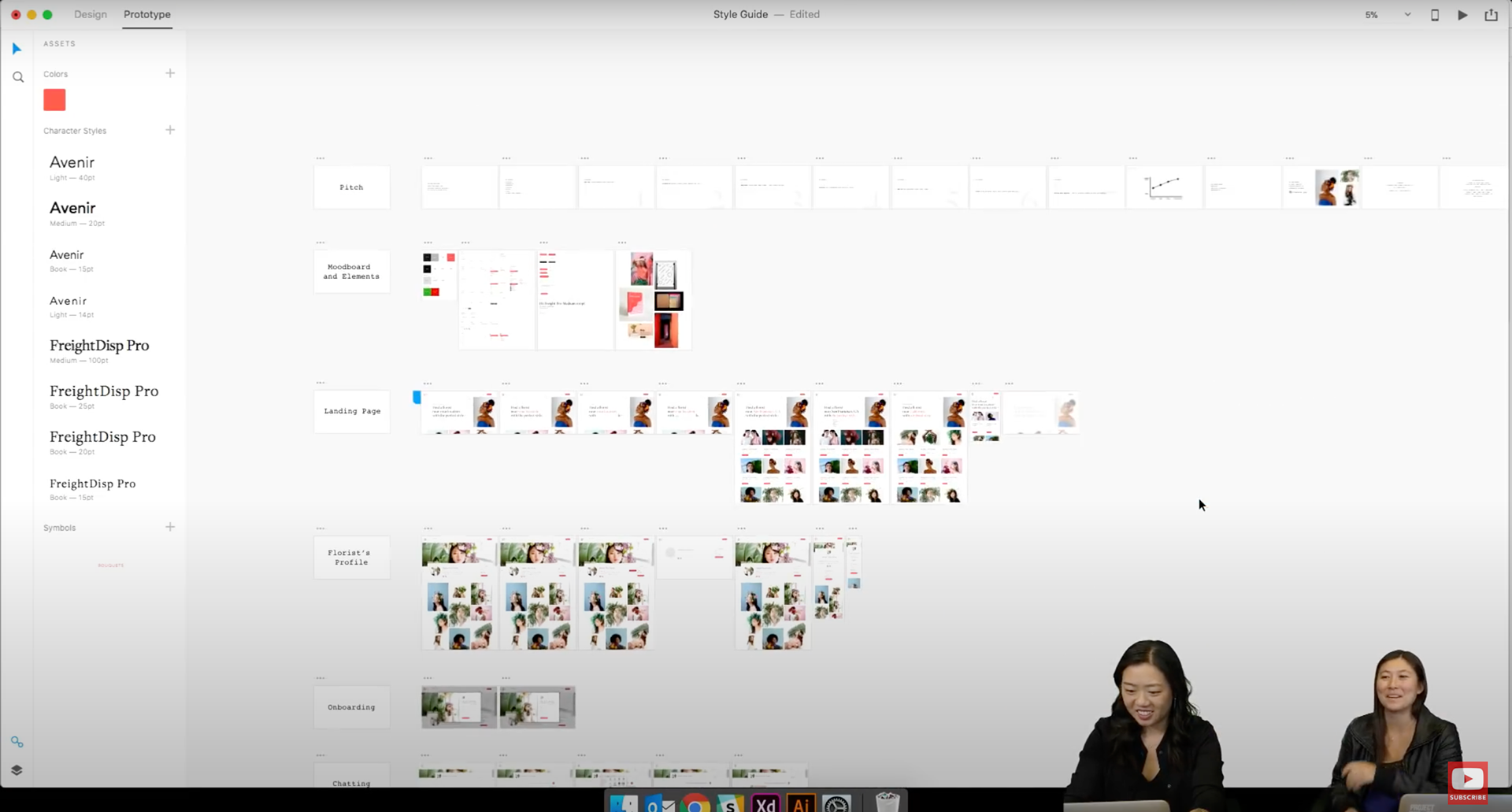
Task: Select Avenir Book 15pt style
Action: (71, 260)
